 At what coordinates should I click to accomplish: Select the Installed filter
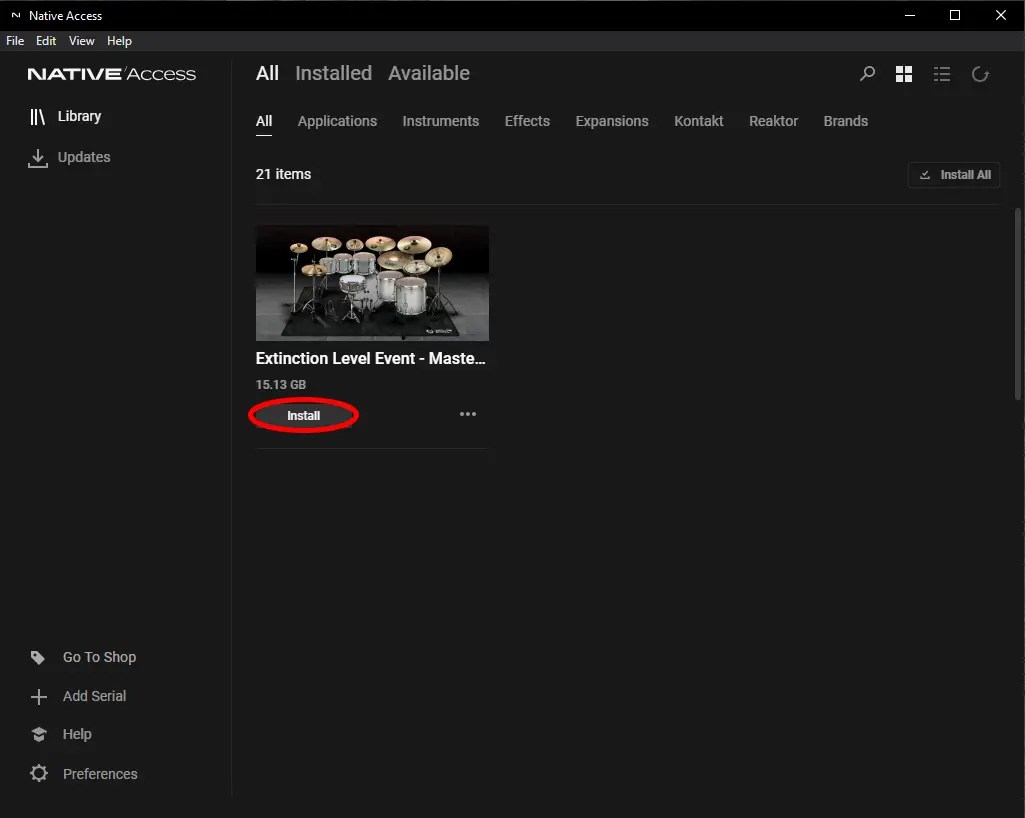tap(333, 73)
